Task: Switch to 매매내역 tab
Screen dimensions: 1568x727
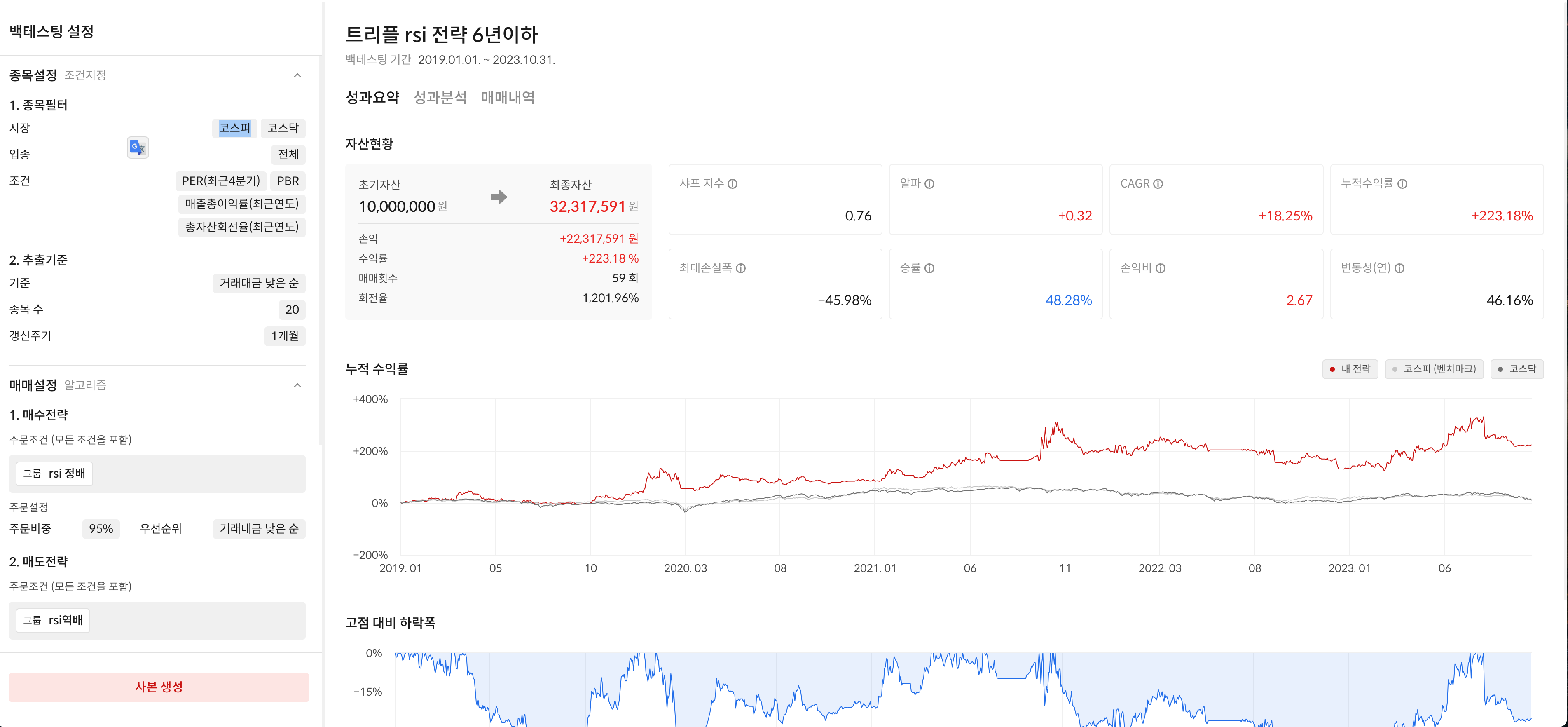Action: pos(508,97)
